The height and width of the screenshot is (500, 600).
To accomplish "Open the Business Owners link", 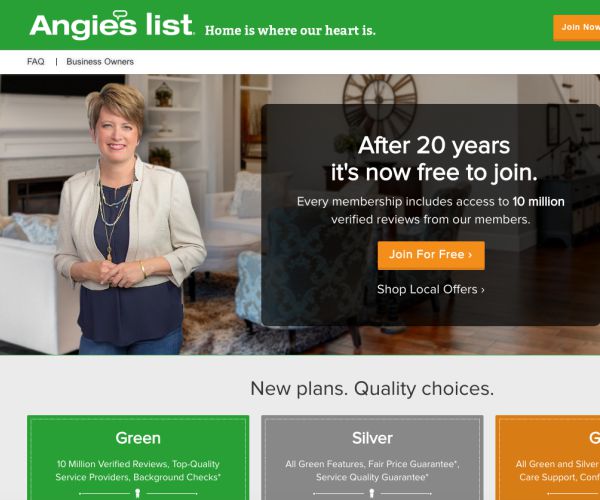I will click(x=100, y=62).
